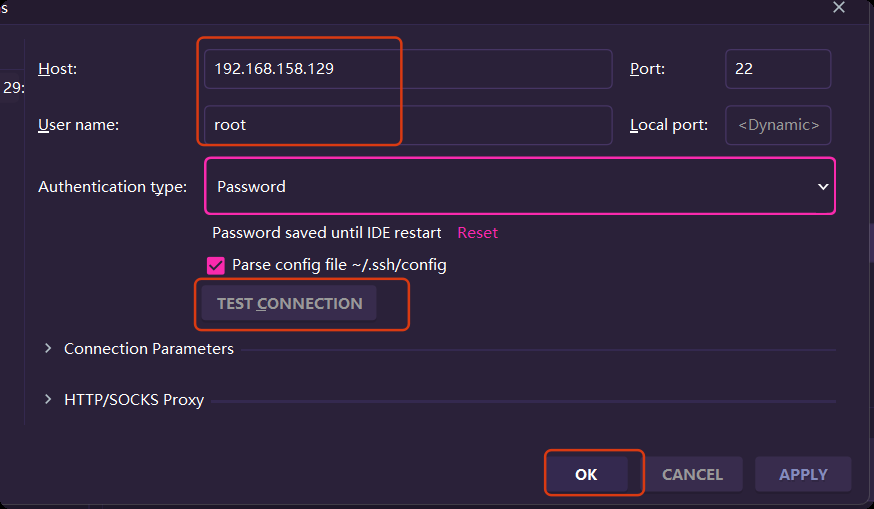
Task: Click the Port field showing 22
Action: (778, 69)
